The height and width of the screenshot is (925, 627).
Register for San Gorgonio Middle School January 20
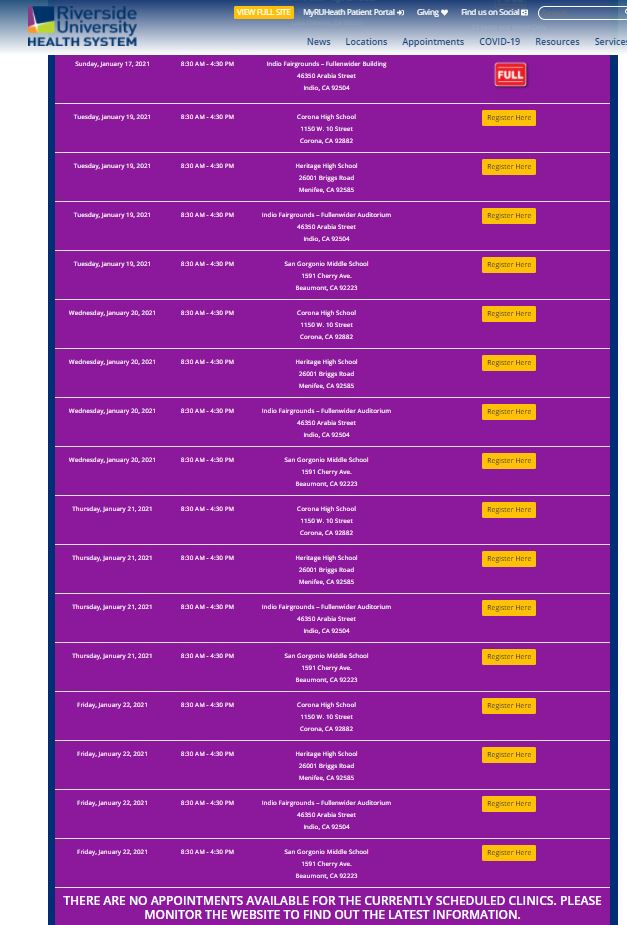tap(509, 461)
